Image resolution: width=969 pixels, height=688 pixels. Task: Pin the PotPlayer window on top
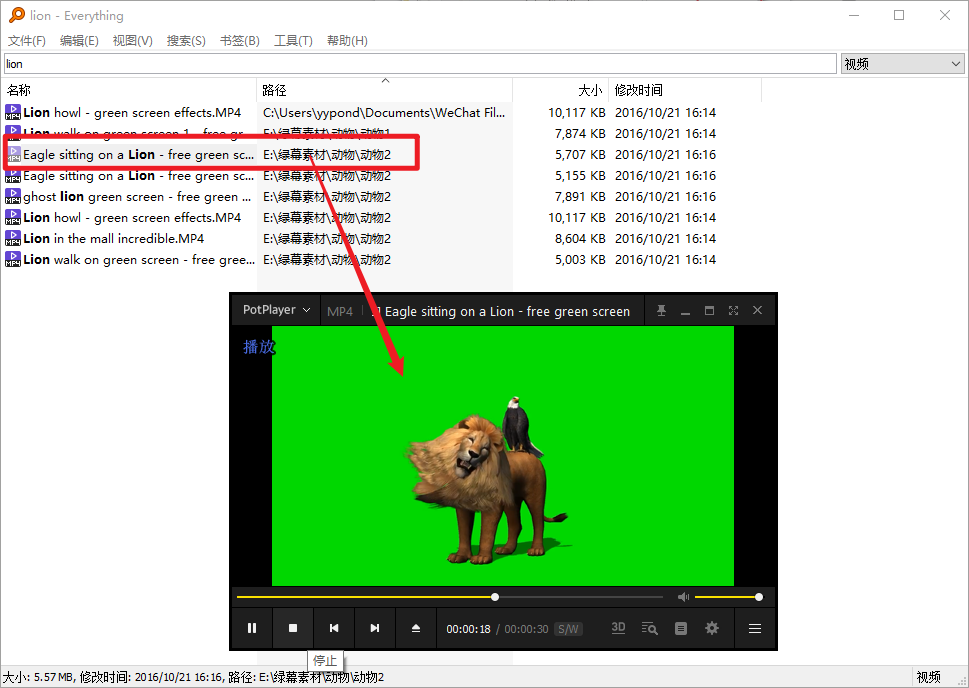click(661, 311)
